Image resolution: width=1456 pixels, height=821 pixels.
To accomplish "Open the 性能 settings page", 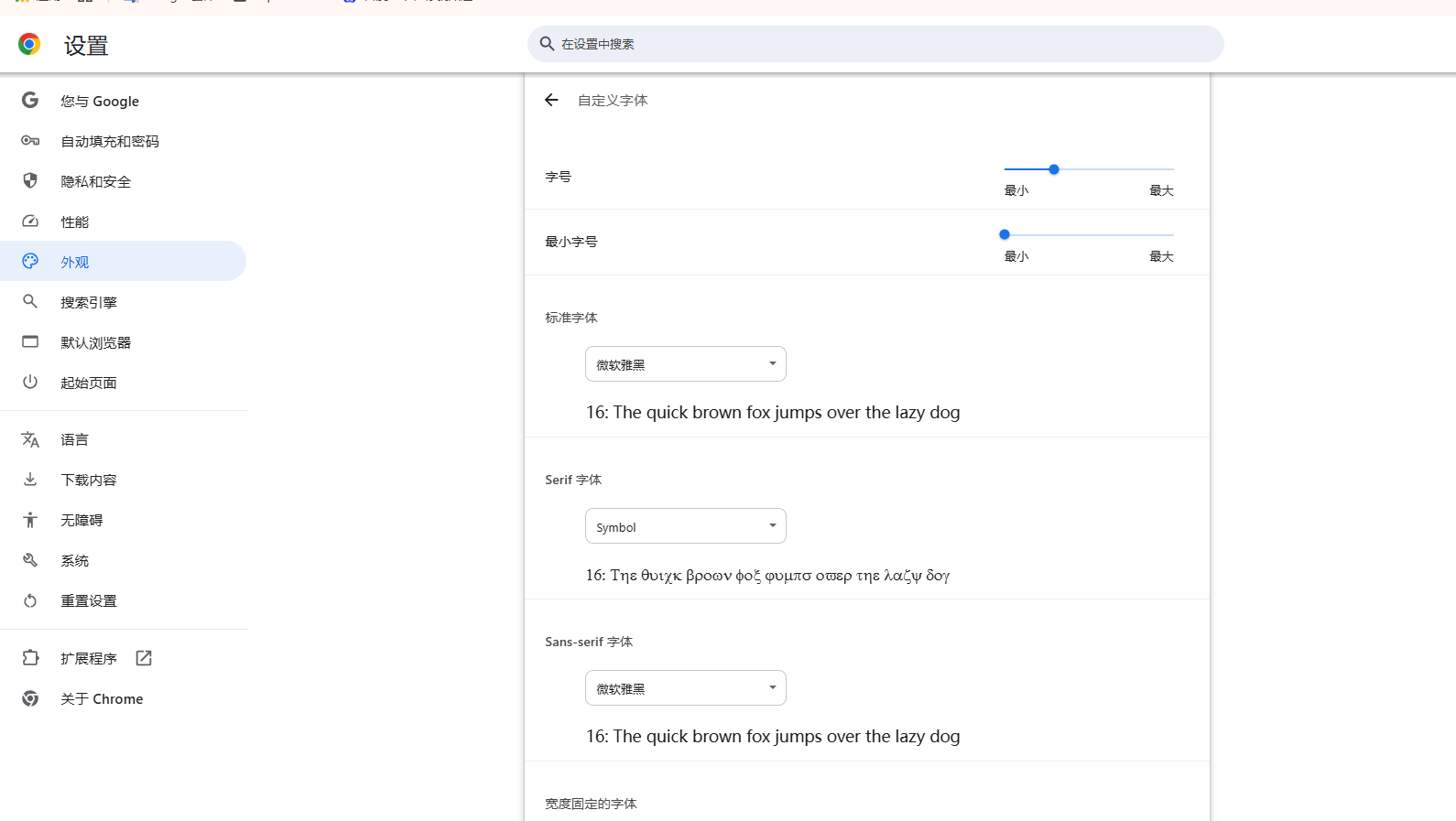I will (x=124, y=221).
